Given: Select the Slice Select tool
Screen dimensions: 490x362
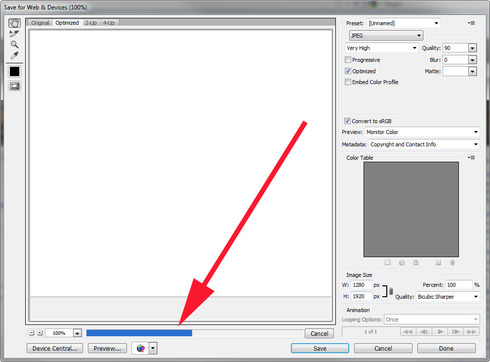Looking at the screenshot, I should [x=14, y=34].
